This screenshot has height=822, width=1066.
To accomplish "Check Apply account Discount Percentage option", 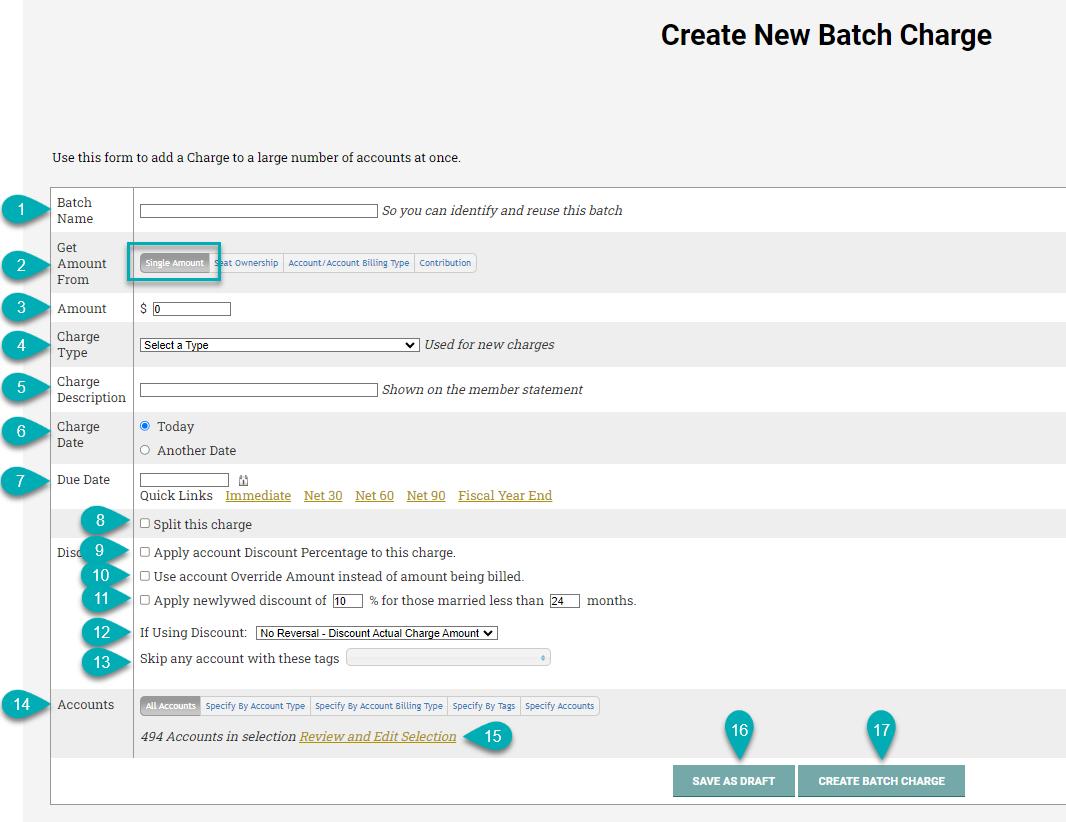I will pyautogui.click(x=144, y=551).
